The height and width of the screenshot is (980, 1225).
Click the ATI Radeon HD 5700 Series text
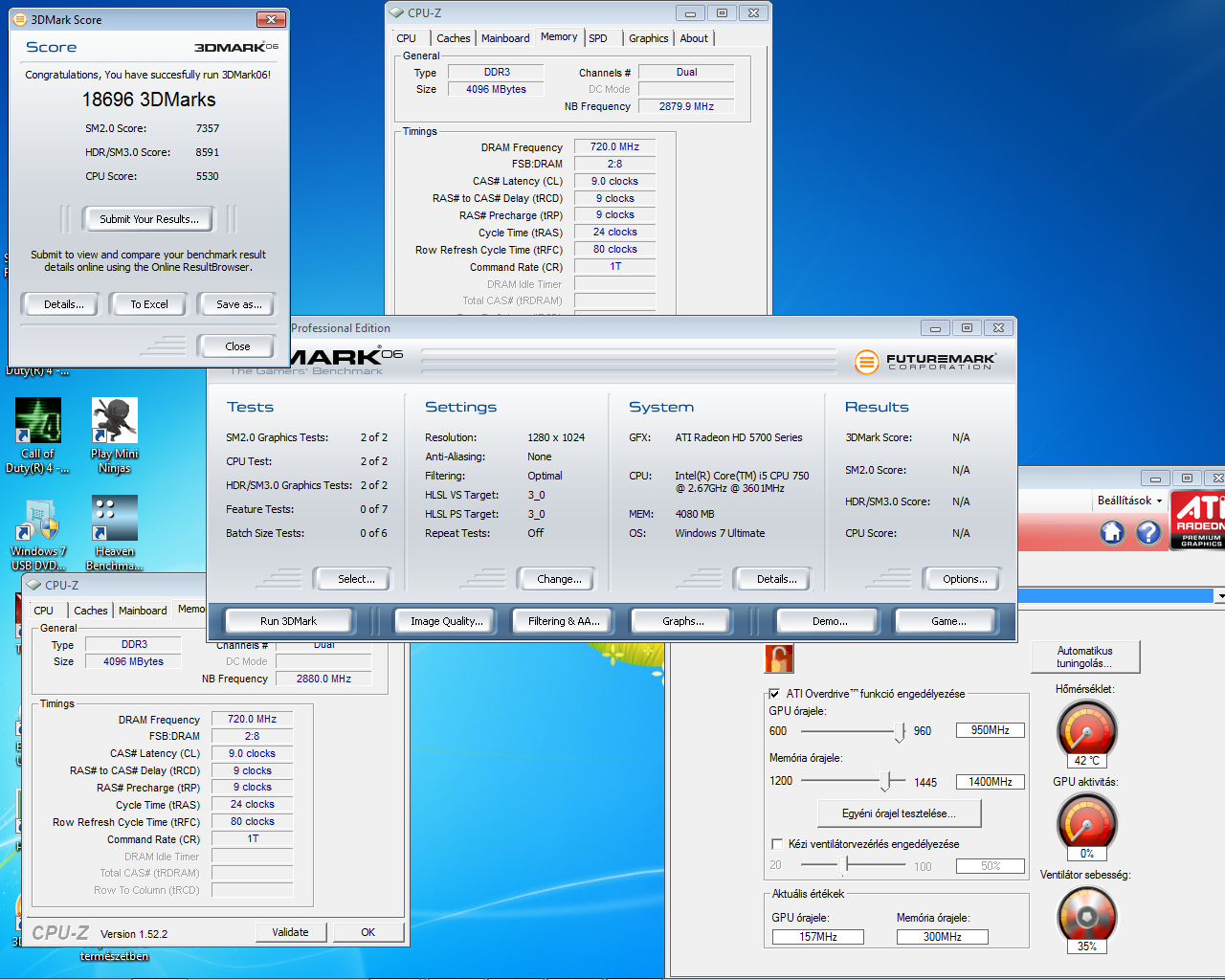(739, 437)
